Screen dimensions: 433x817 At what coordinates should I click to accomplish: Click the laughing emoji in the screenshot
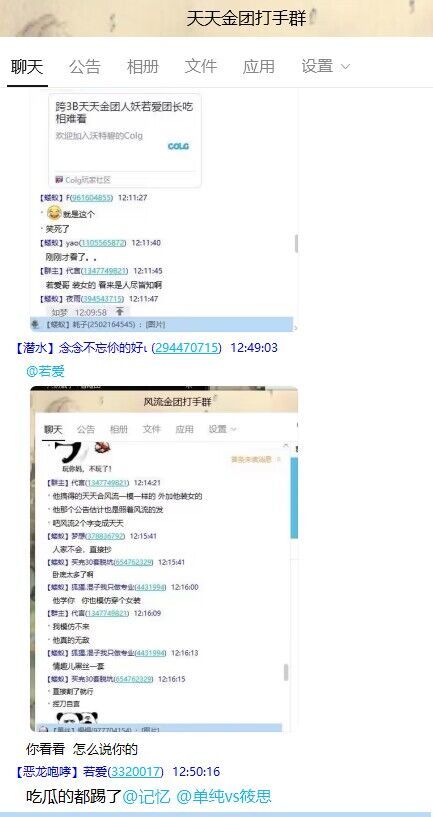54,213
